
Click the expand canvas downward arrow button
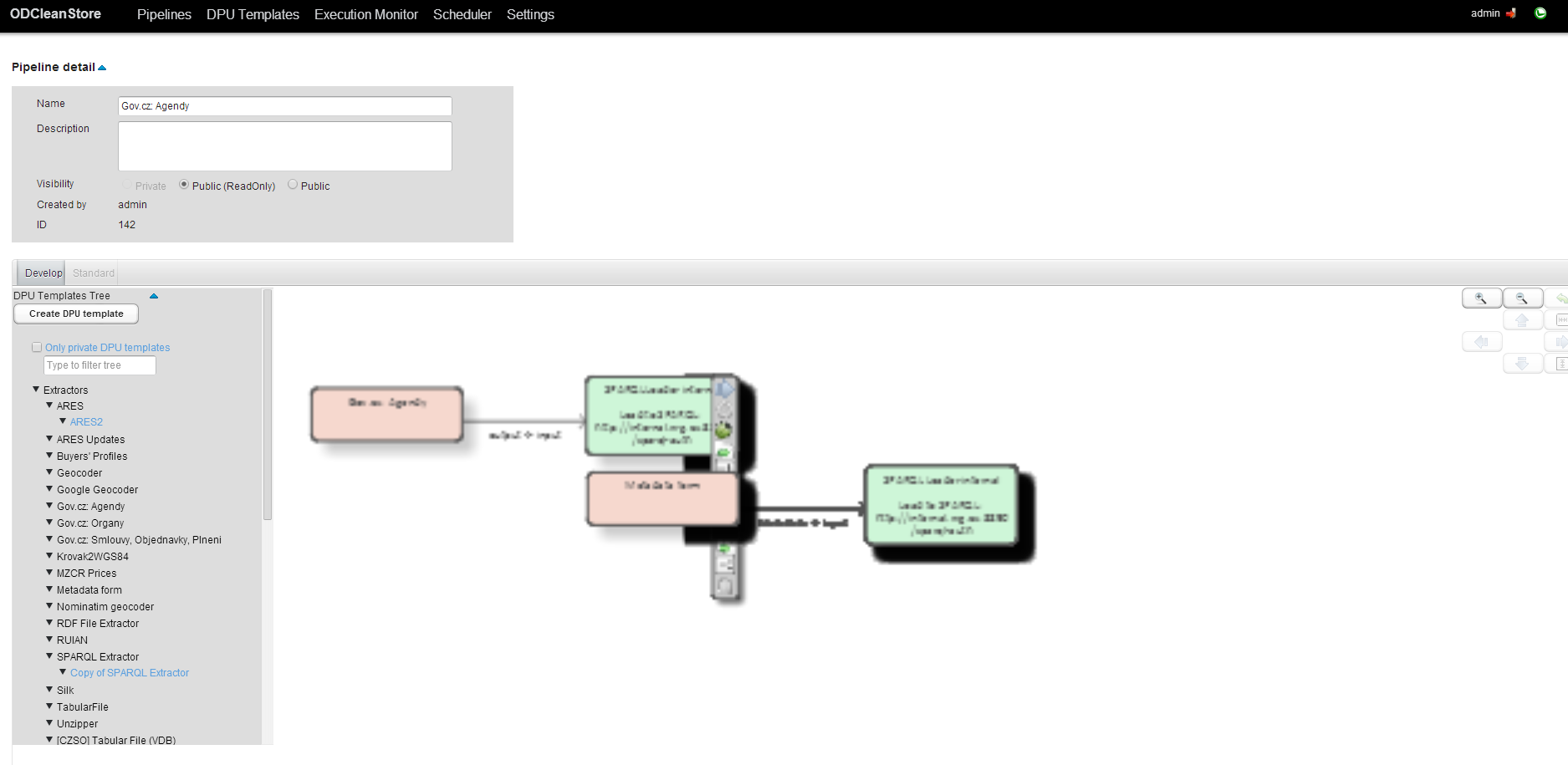pyautogui.click(x=1523, y=364)
